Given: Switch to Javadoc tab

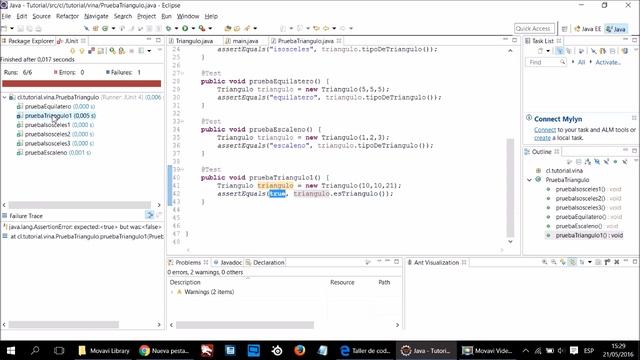Looking at the screenshot, I should [228, 262].
